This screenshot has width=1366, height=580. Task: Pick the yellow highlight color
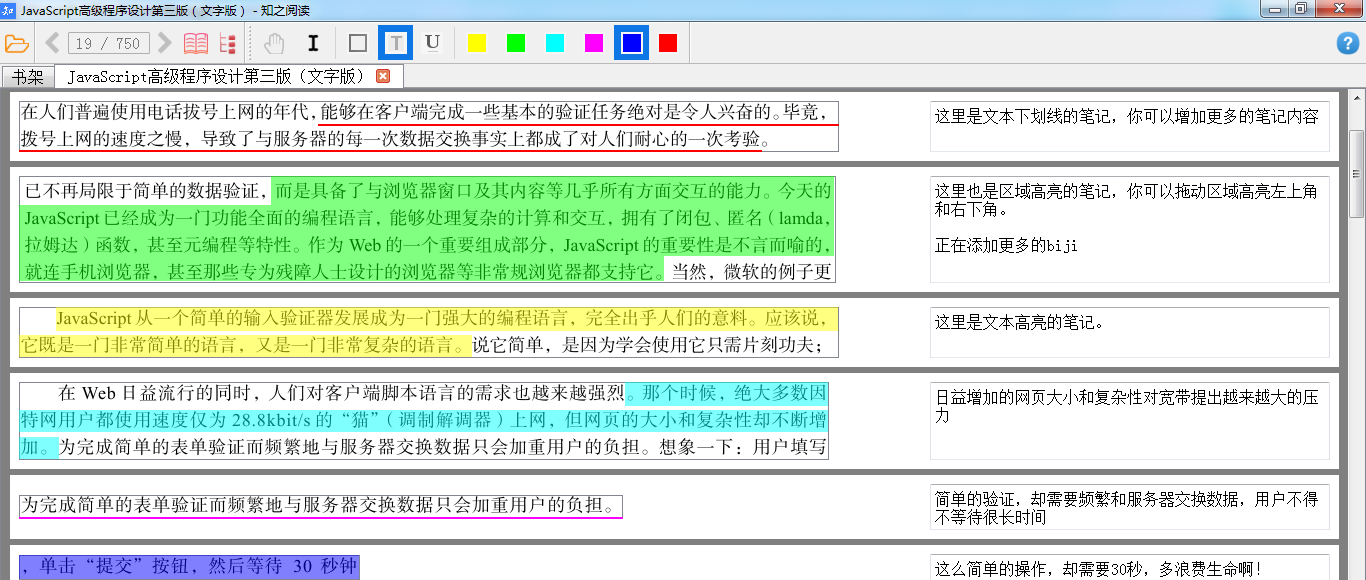click(x=477, y=43)
